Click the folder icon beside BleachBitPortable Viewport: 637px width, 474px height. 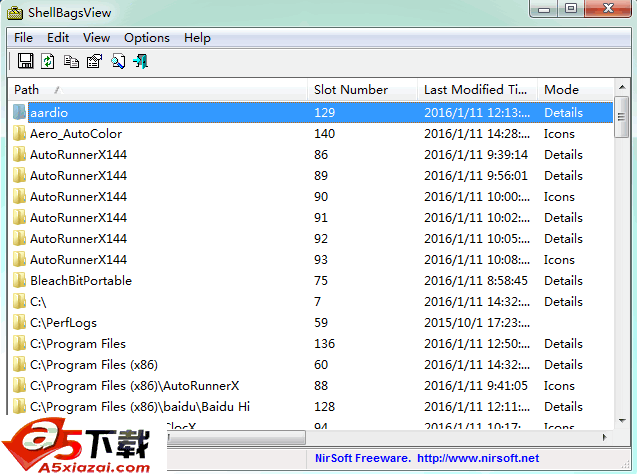pos(19,280)
